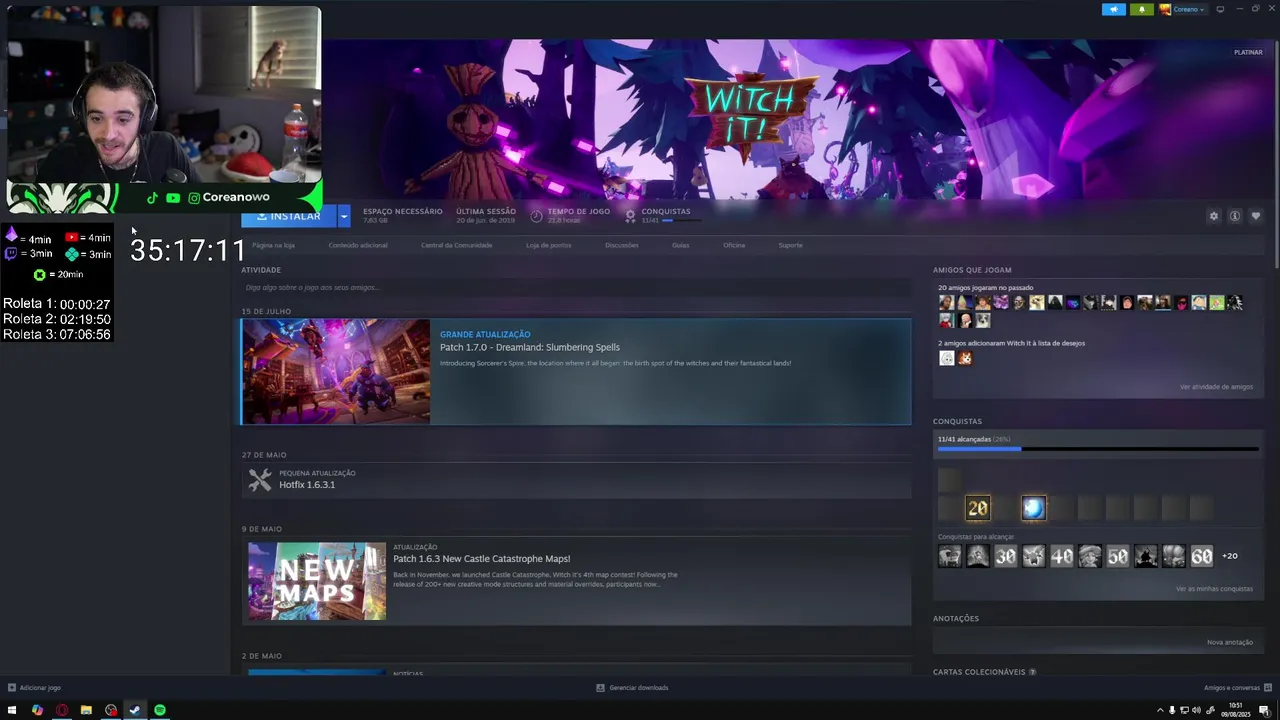Click the Platinar label on banner
Screen dimensions: 1280x720
click(x=1248, y=52)
